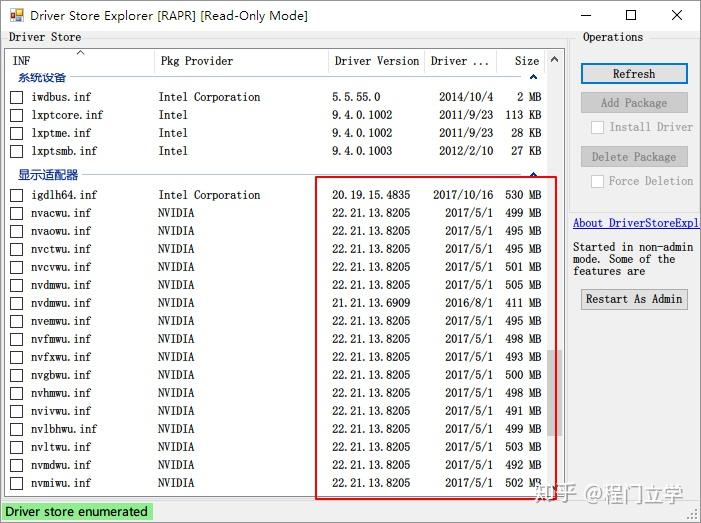Select the nvhmwu.inf row name
The width and height of the screenshot is (701, 523).
[x=61, y=393]
